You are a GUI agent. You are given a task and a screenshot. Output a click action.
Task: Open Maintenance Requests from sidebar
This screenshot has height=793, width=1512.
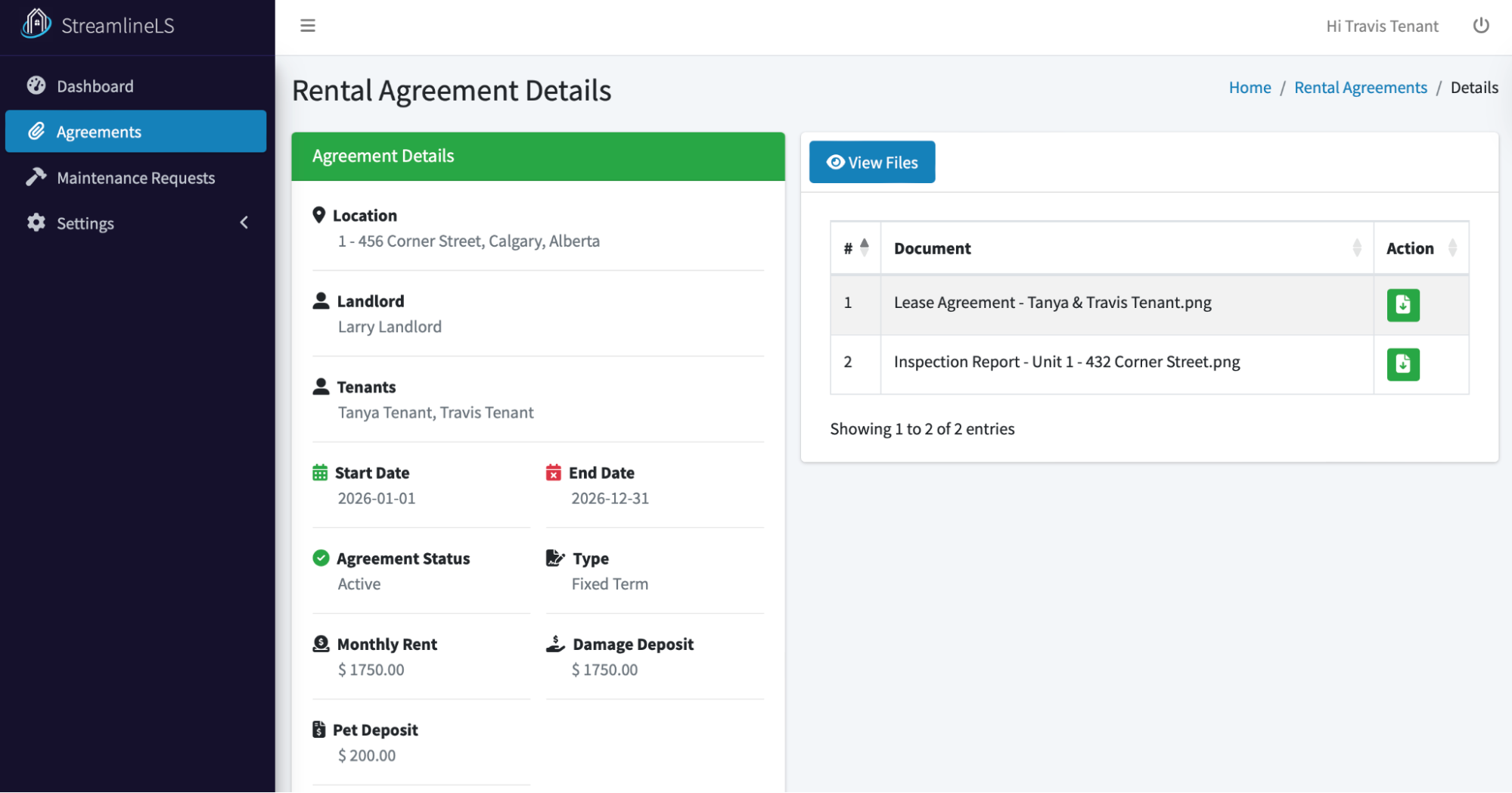(135, 177)
